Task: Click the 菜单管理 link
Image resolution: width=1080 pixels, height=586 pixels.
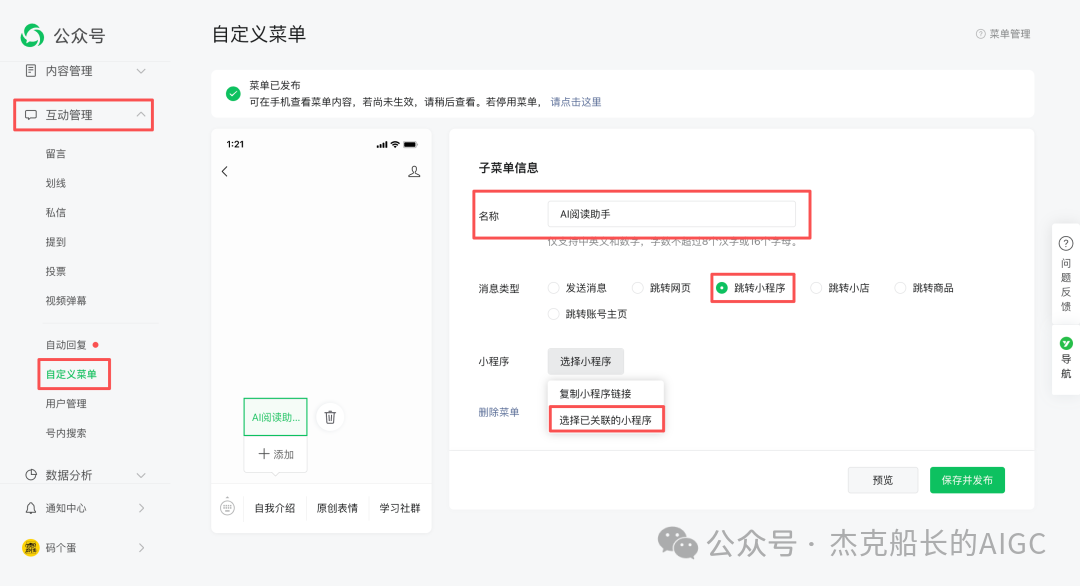Action: pyautogui.click(x=1010, y=34)
